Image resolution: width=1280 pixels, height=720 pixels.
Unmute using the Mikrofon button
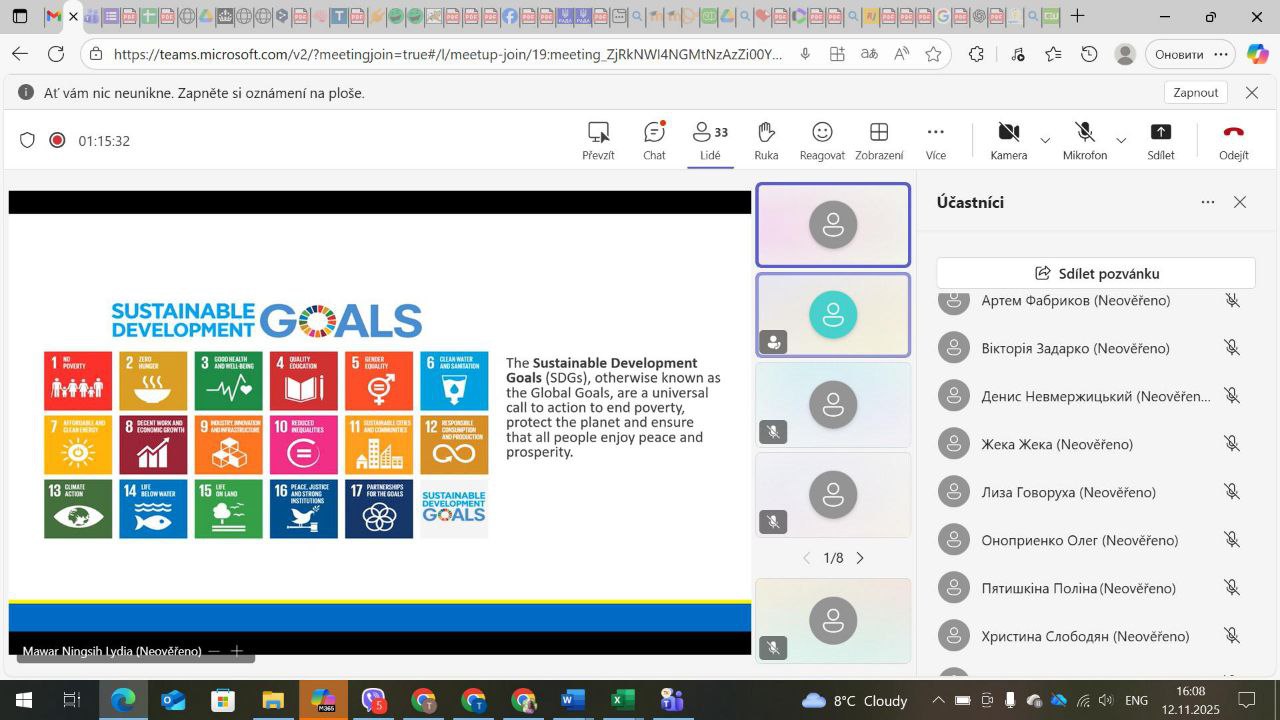coord(1084,140)
